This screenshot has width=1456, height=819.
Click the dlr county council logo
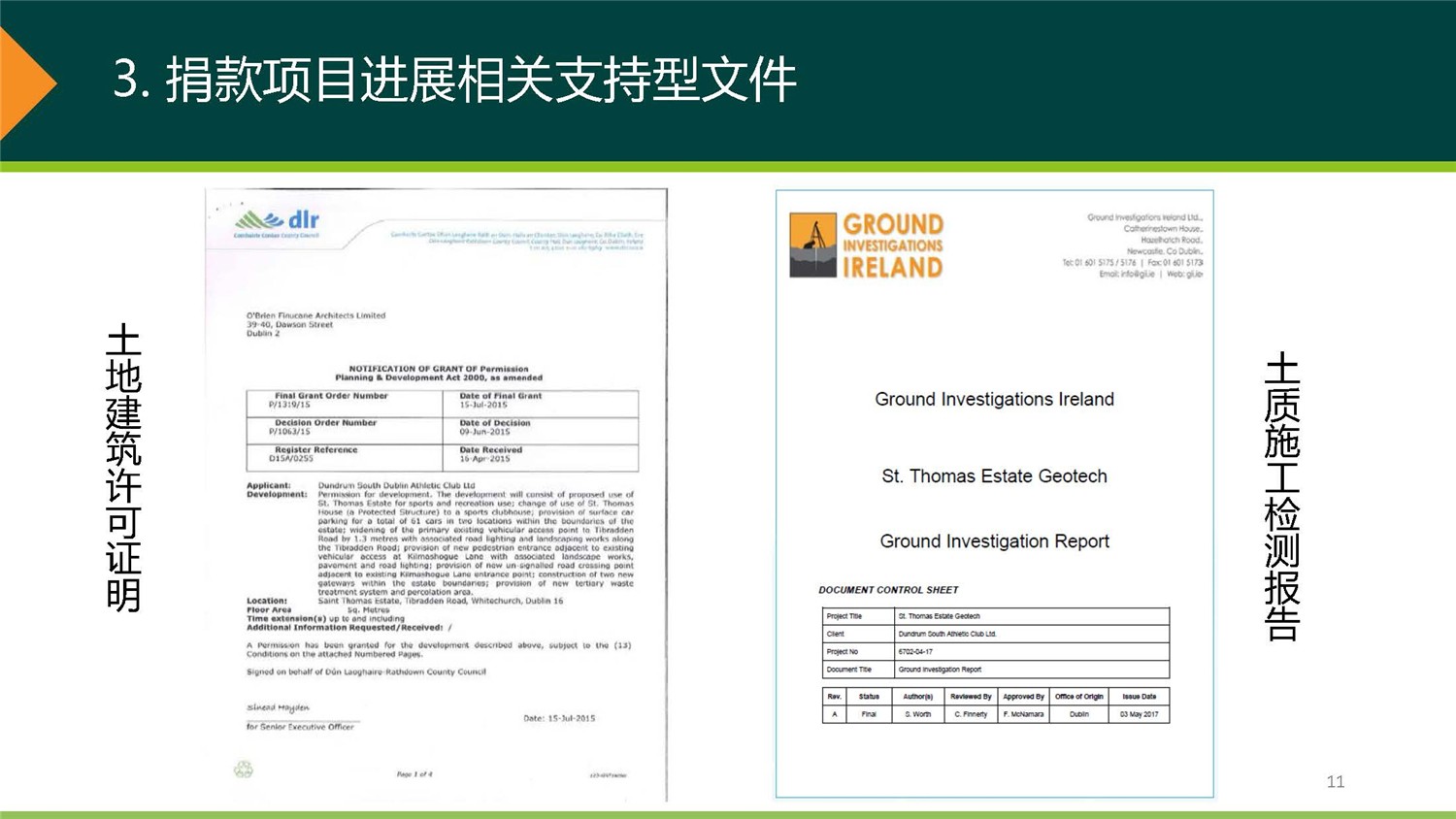[x=277, y=223]
